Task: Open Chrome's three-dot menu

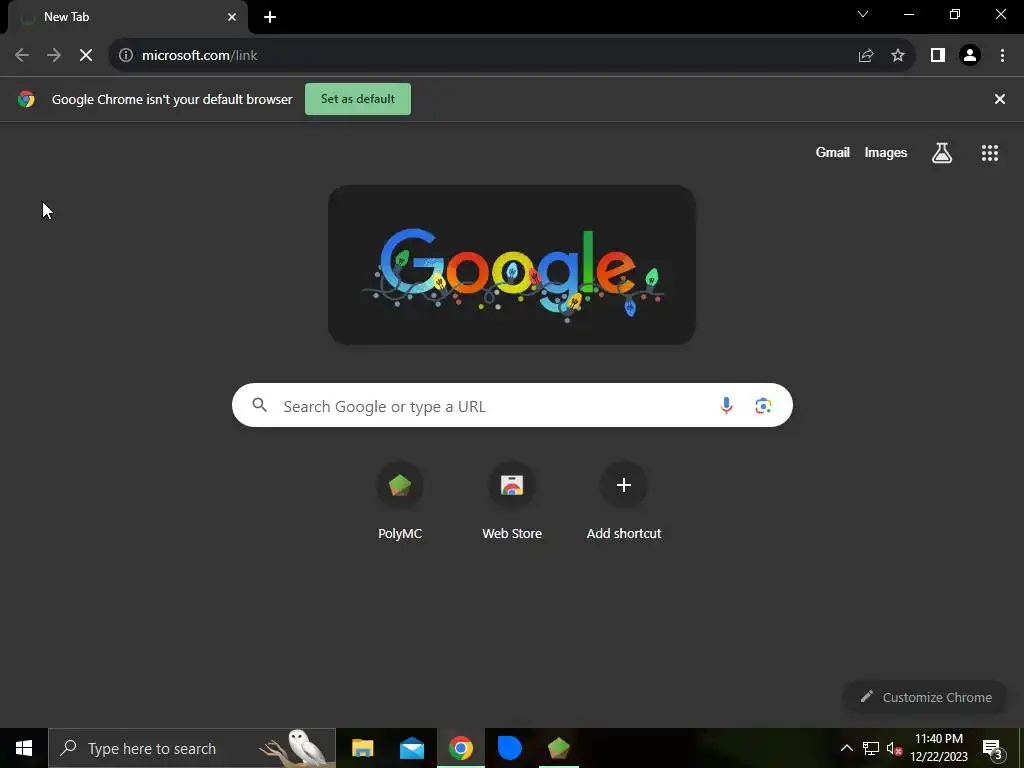Action: 1002,56
